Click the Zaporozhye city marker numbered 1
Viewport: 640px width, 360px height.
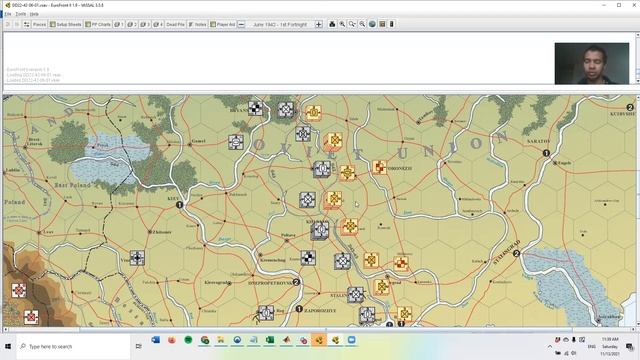click(299, 309)
